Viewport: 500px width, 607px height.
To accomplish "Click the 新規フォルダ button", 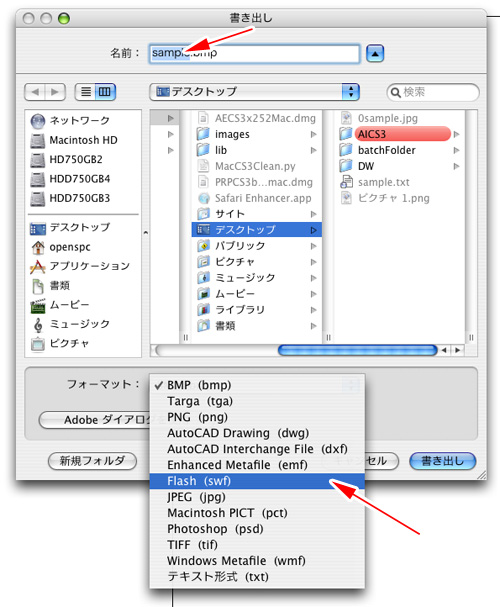I will [92, 461].
